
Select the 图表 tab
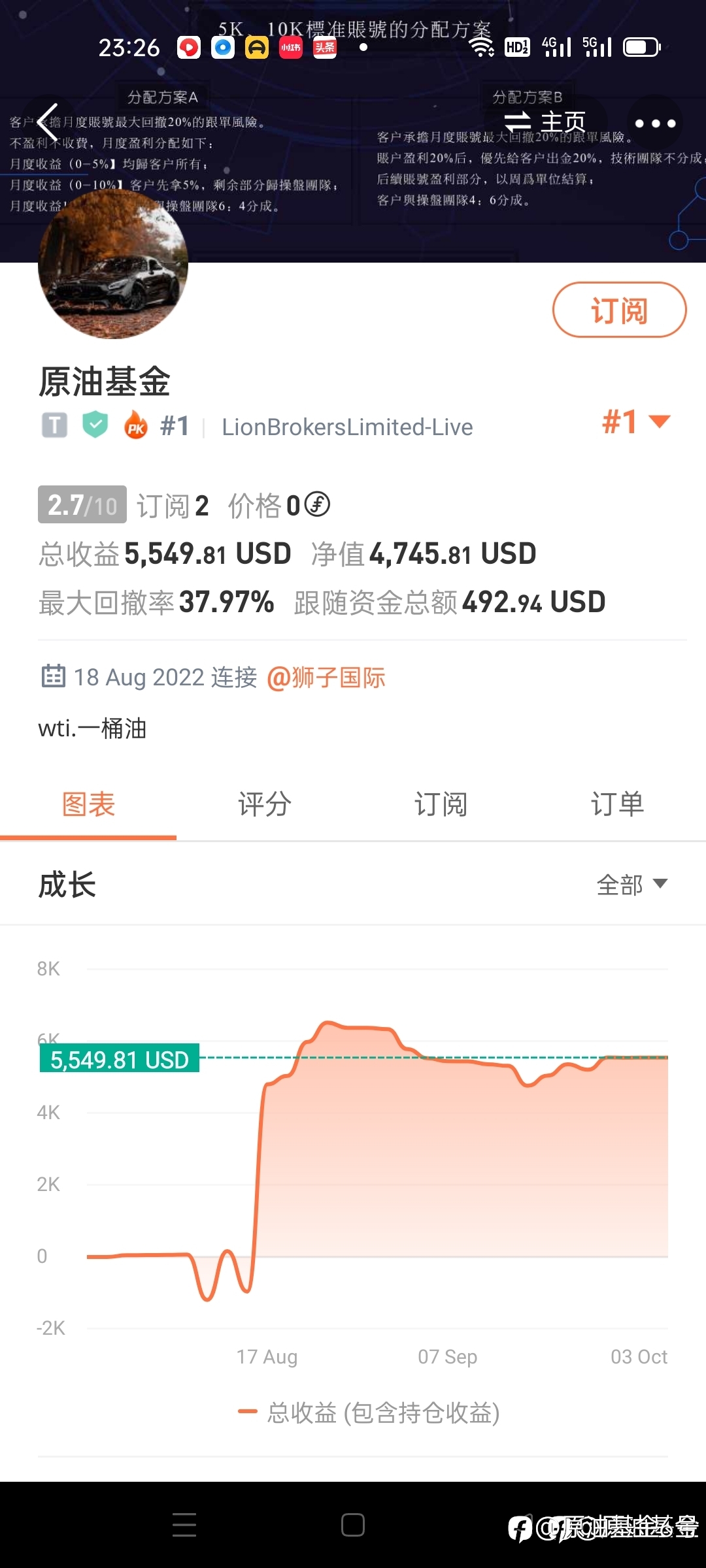88,804
